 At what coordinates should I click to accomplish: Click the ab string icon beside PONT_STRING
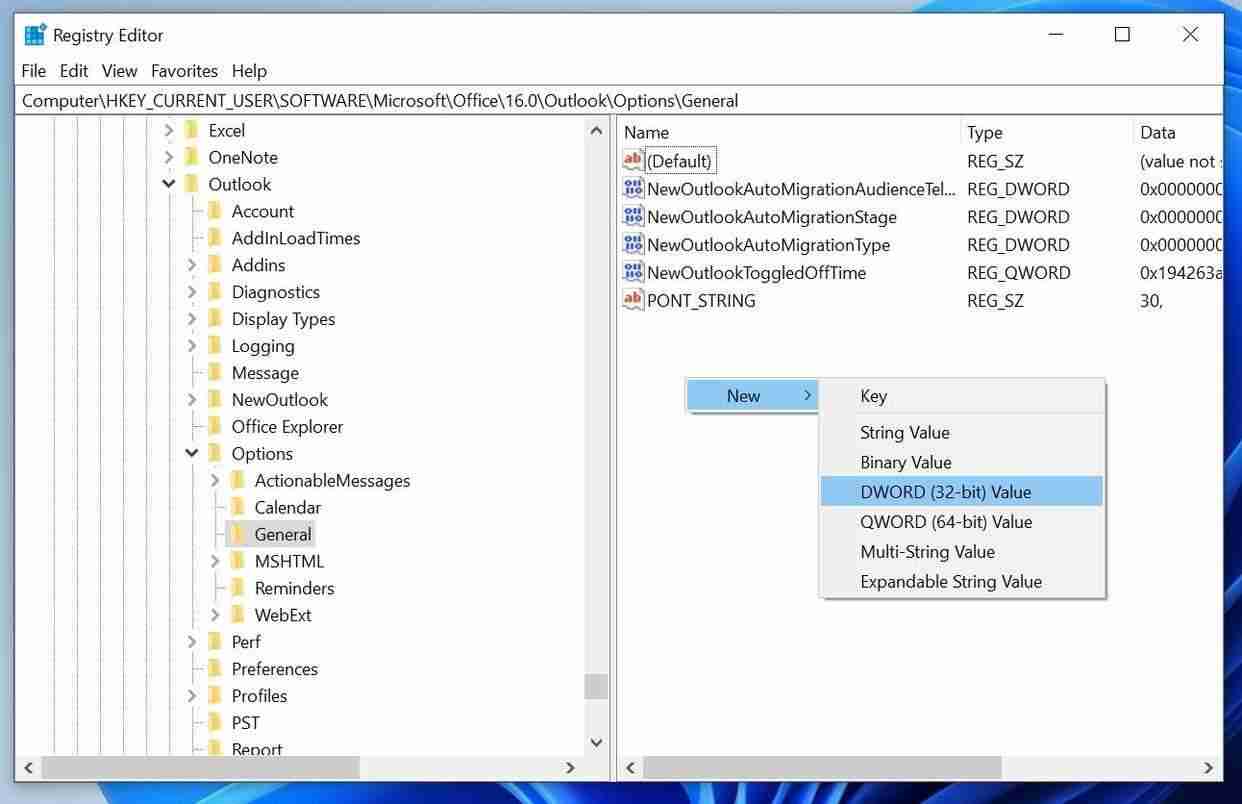click(633, 300)
